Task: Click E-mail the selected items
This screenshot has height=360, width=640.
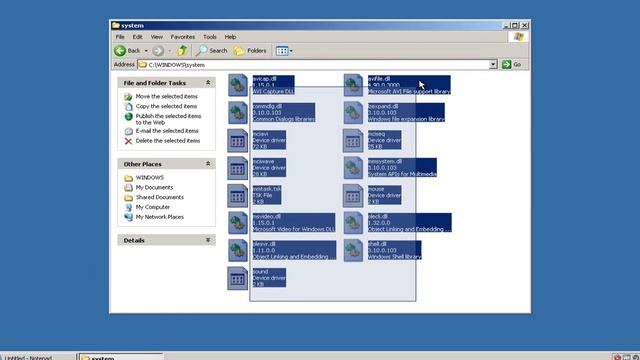Action: coord(167,131)
